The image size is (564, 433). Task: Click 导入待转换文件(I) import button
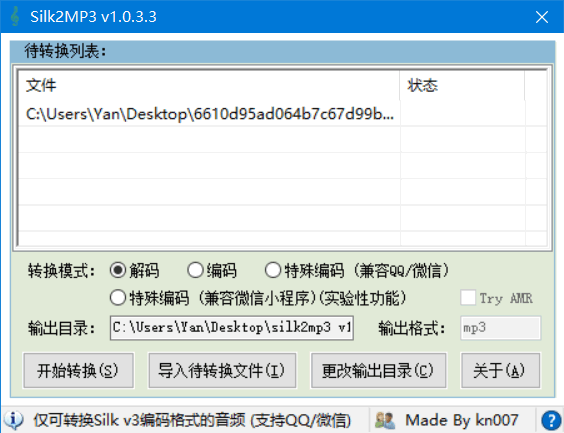point(222,370)
